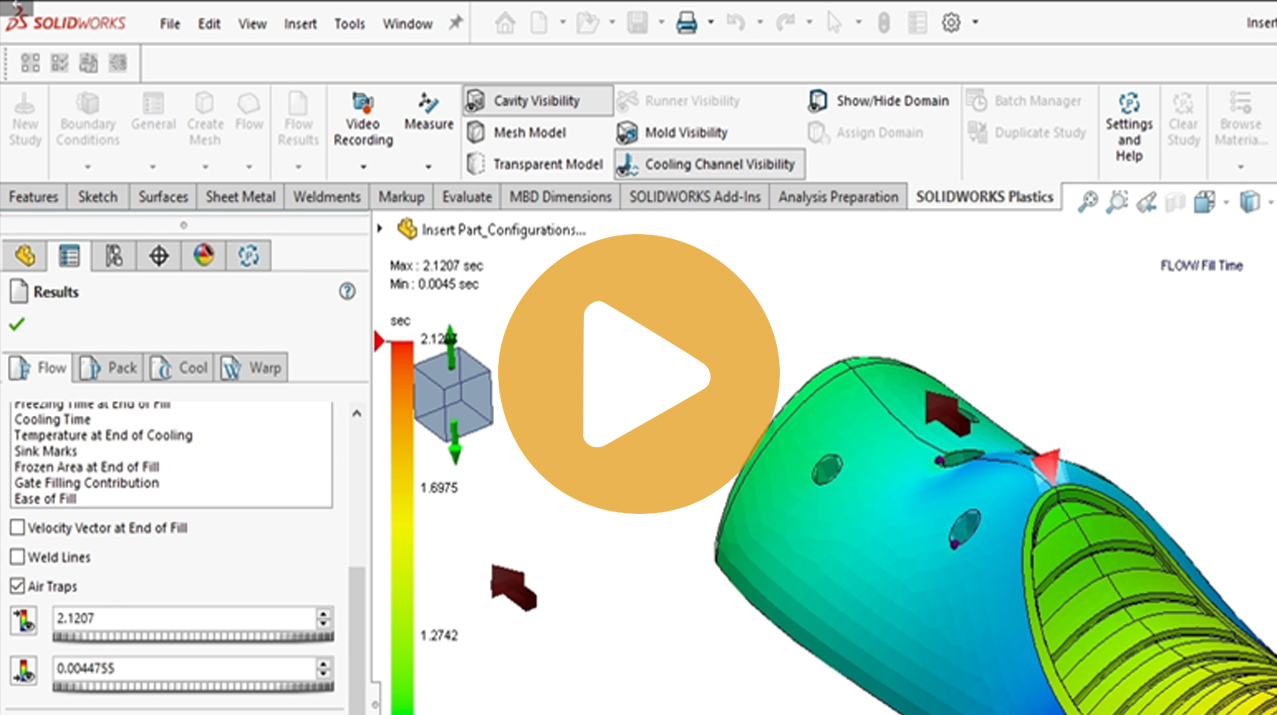The width and height of the screenshot is (1277, 715).
Task: Switch to the Evaluate tab
Action: [x=467, y=197]
